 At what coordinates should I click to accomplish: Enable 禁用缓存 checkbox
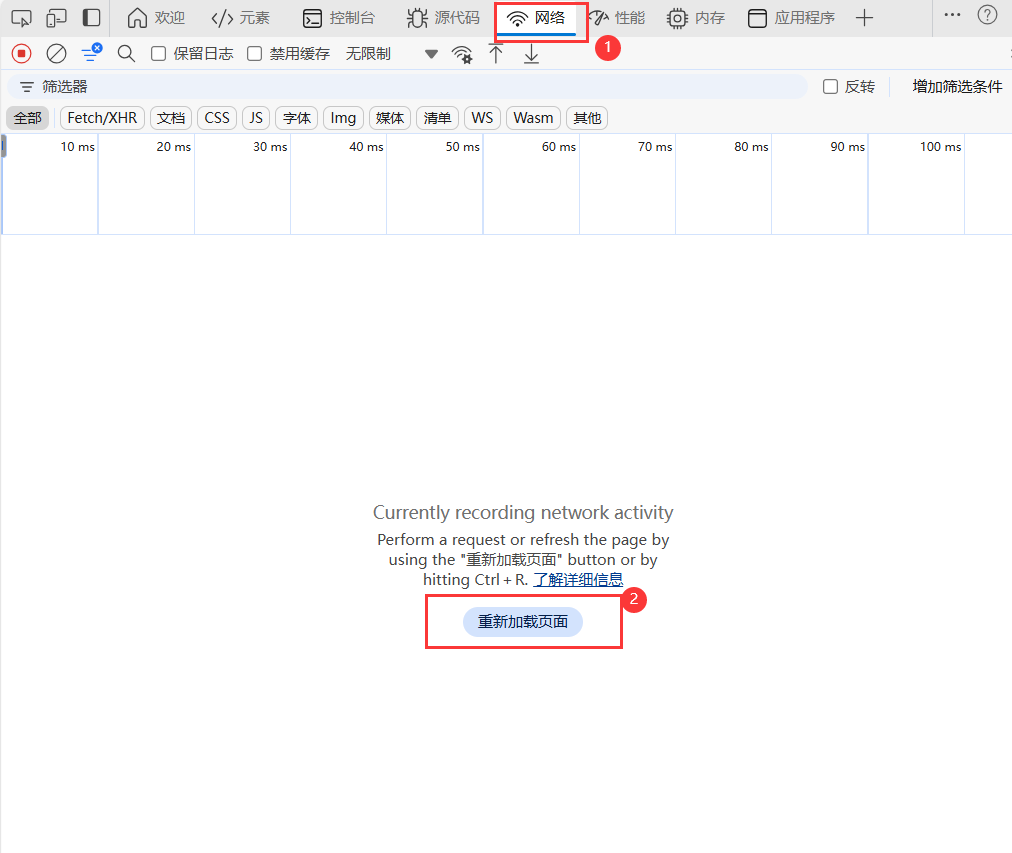pos(255,54)
